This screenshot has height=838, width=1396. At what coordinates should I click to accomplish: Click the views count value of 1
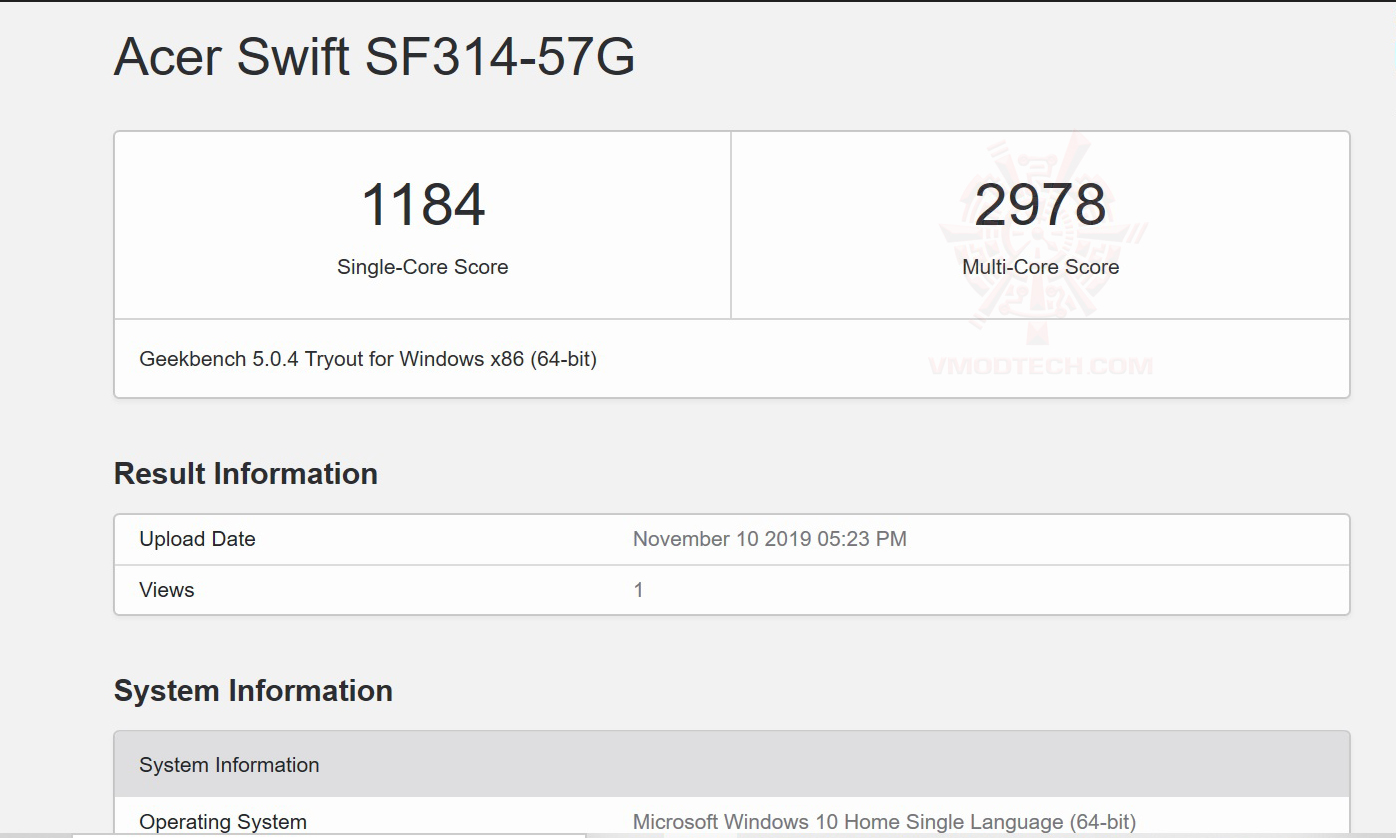pyautogui.click(x=638, y=590)
